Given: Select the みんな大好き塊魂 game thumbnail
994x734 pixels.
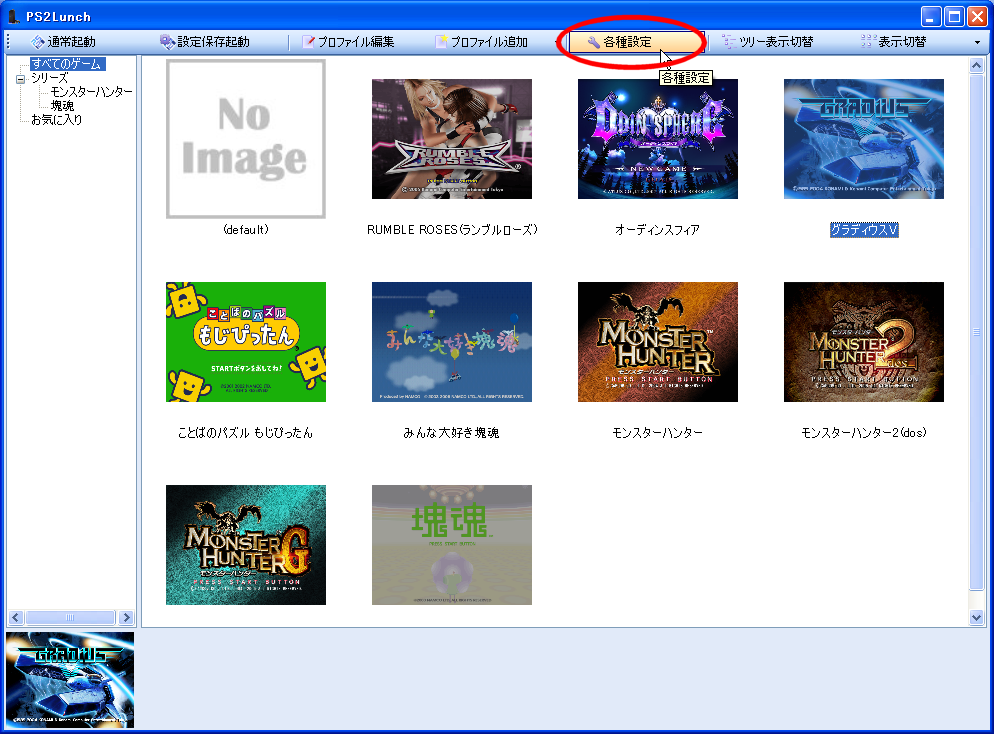Looking at the screenshot, I should coord(452,342).
